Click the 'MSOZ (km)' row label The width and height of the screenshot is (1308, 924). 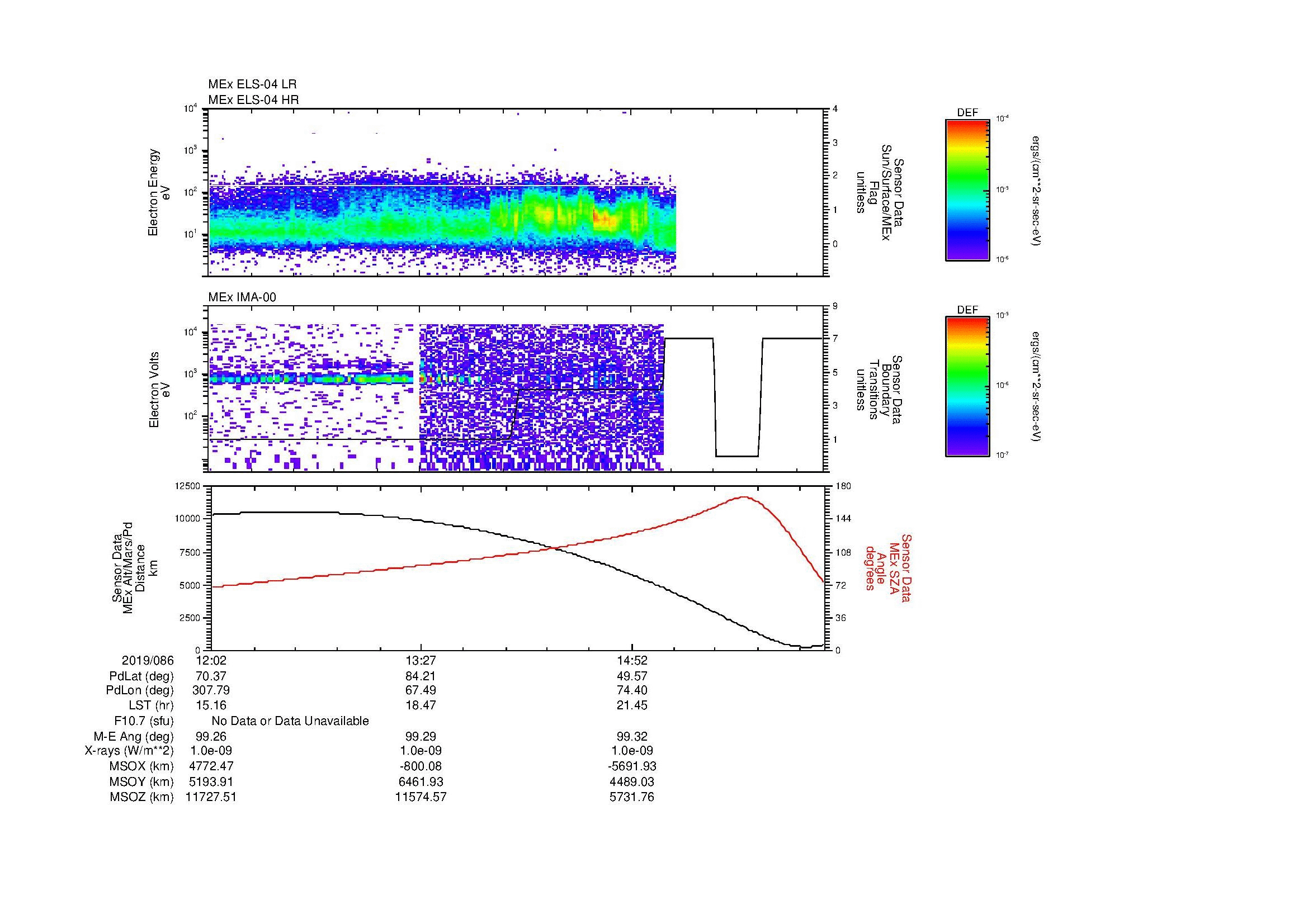pyautogui.click(x=141, y=797)
